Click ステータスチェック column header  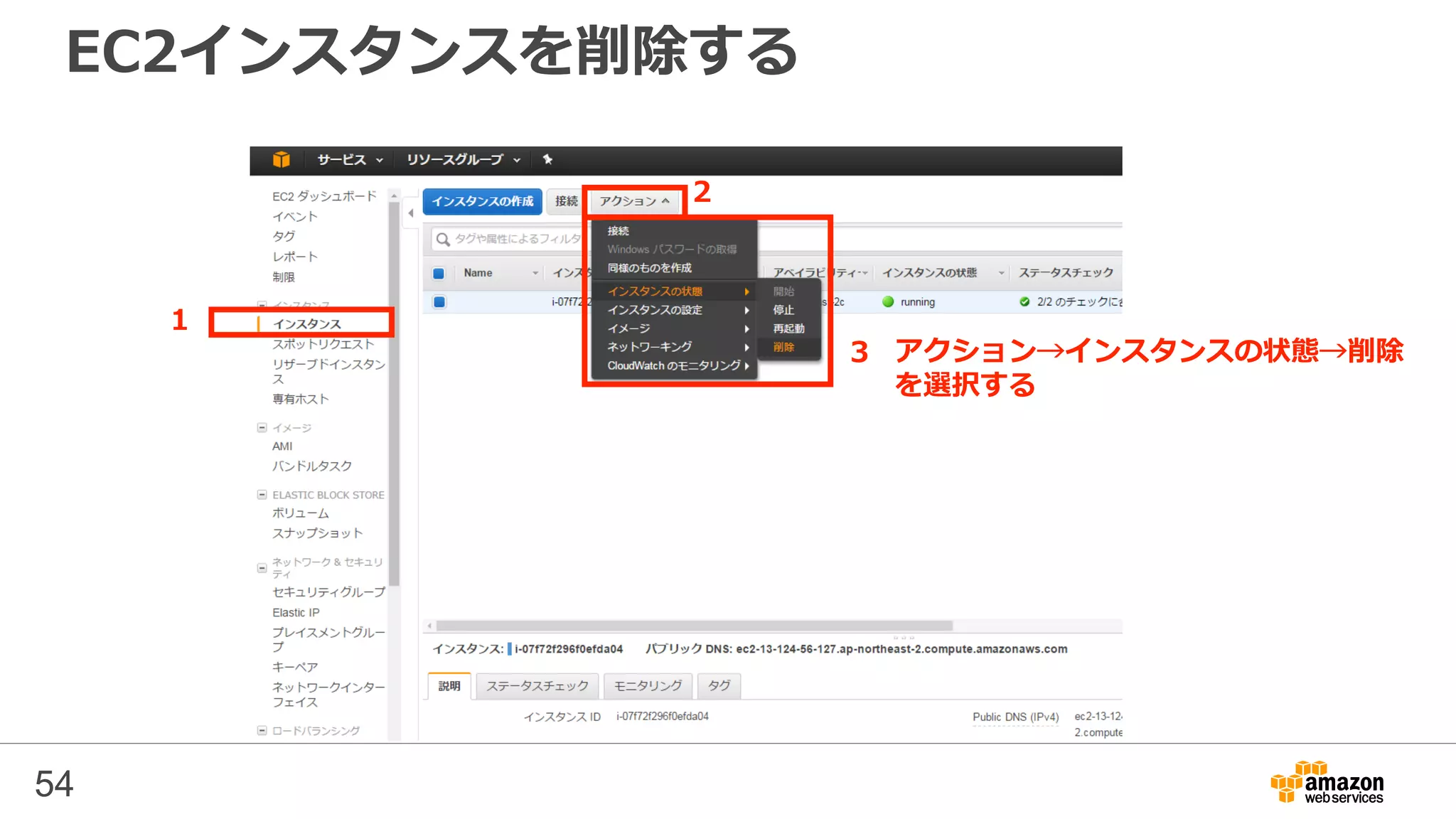click(x=1066, y=273)
